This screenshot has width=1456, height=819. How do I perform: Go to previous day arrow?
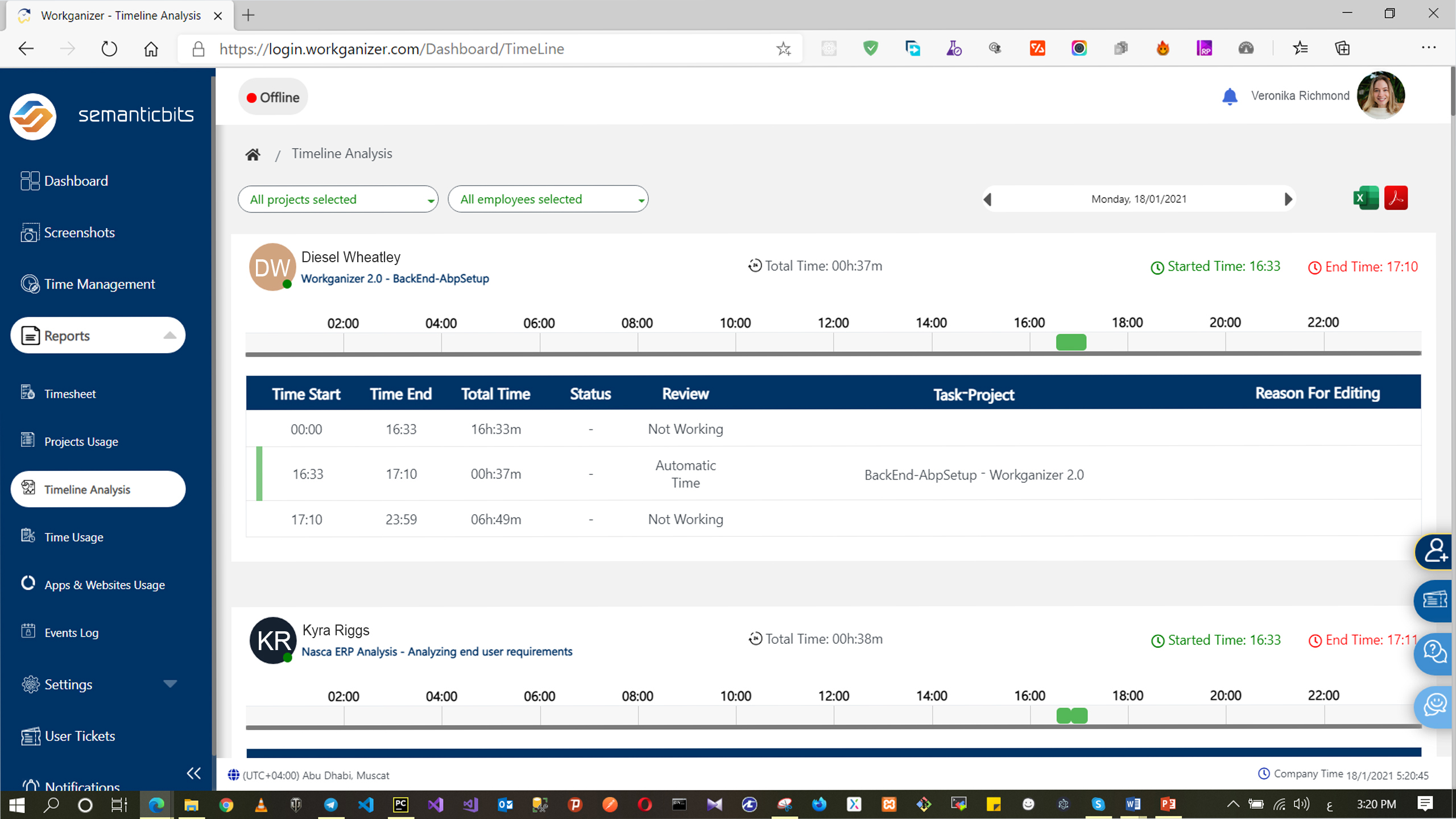pyautogui.click(x=988, y=200)
